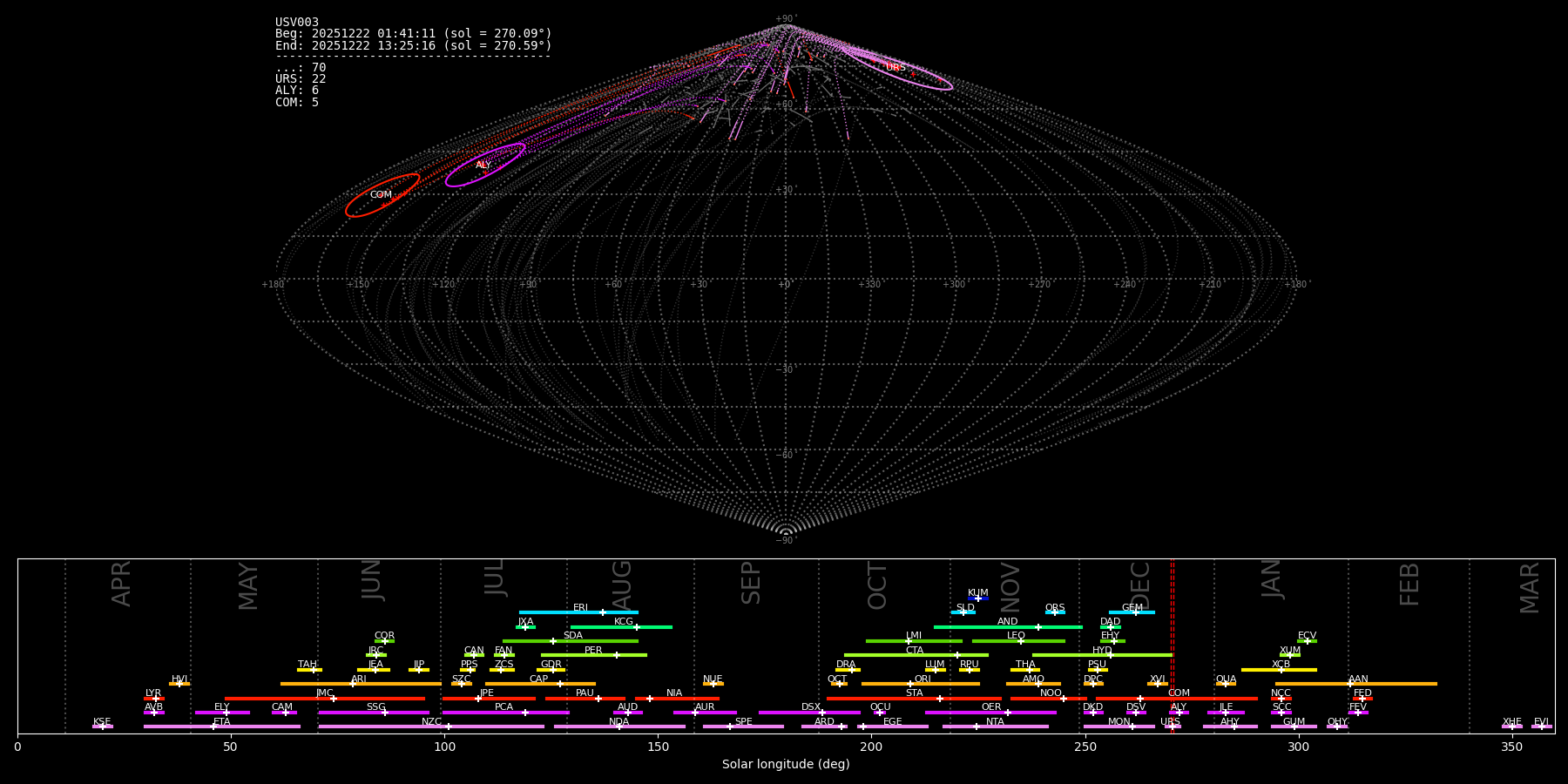Viewport: 1568px width, 784px height.
Task: Click the +90° label atop sky map
Action: coord(786,18)
